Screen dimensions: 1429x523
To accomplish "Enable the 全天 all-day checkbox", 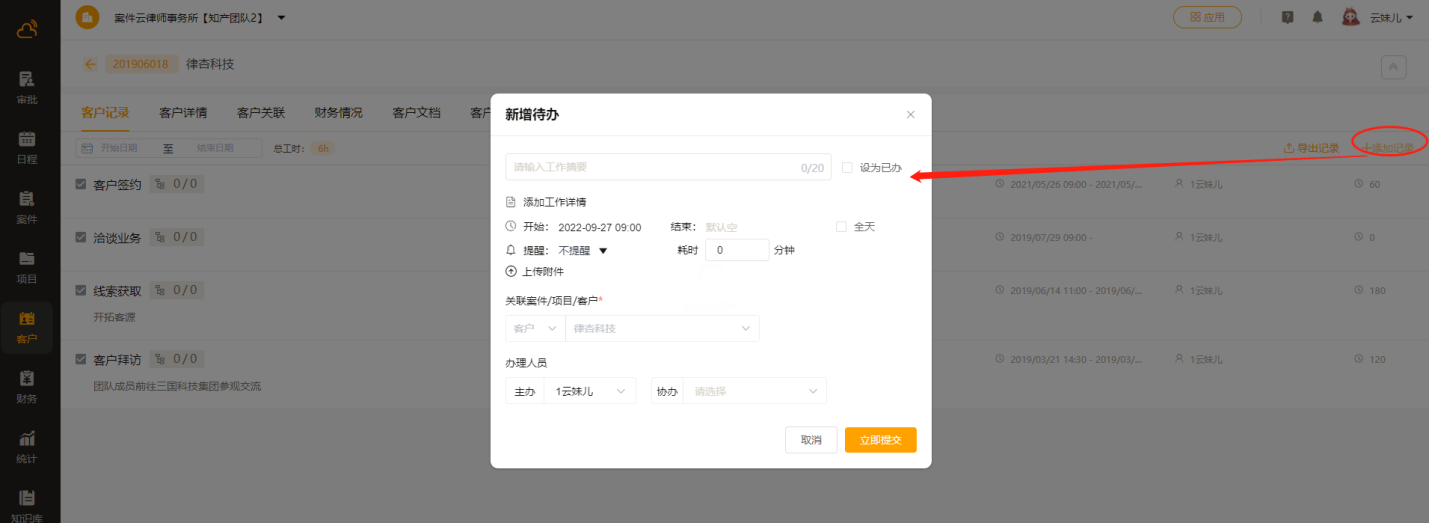I will (x=841, y=227).
